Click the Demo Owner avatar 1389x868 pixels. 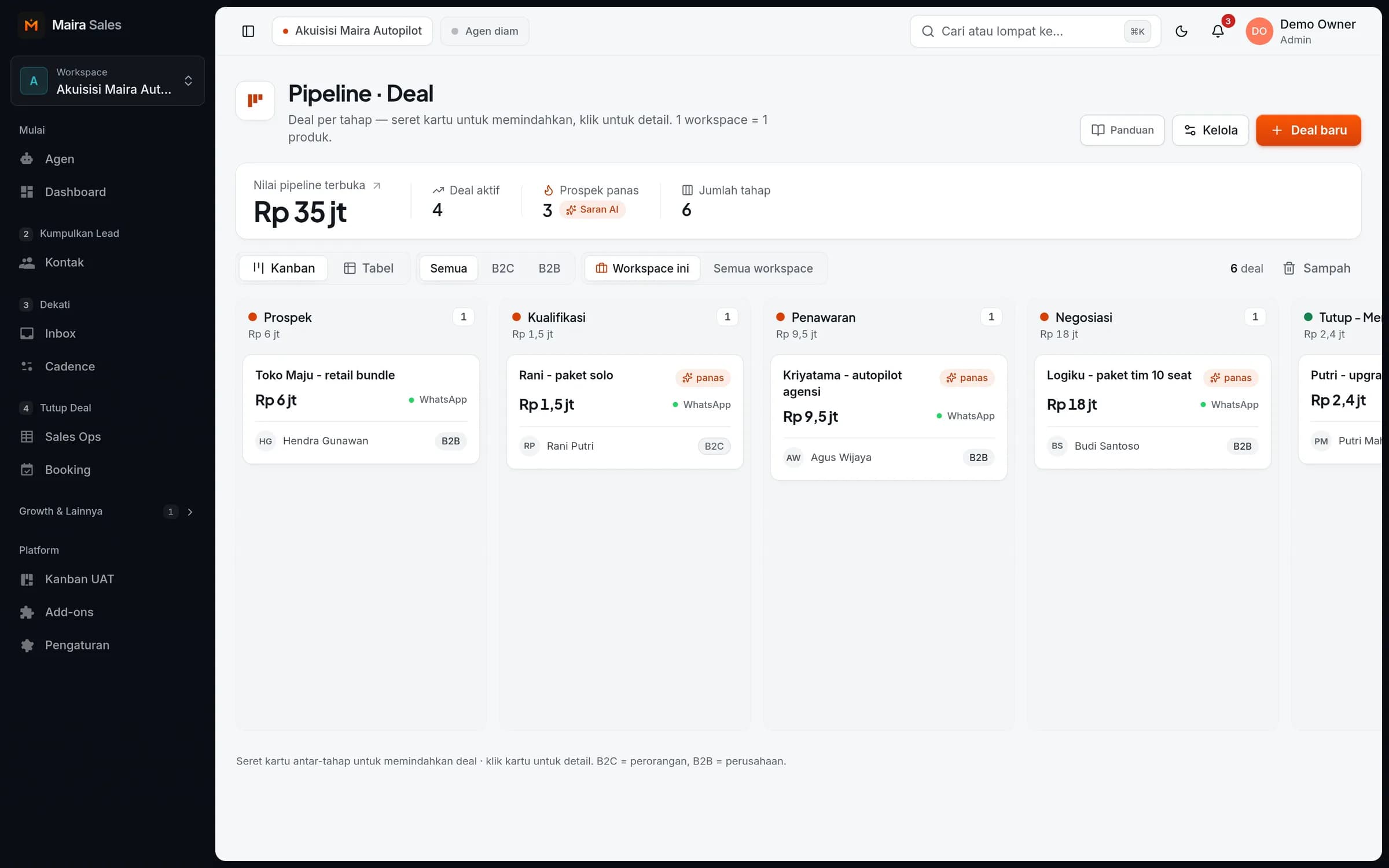click(x=1259, y=31)
